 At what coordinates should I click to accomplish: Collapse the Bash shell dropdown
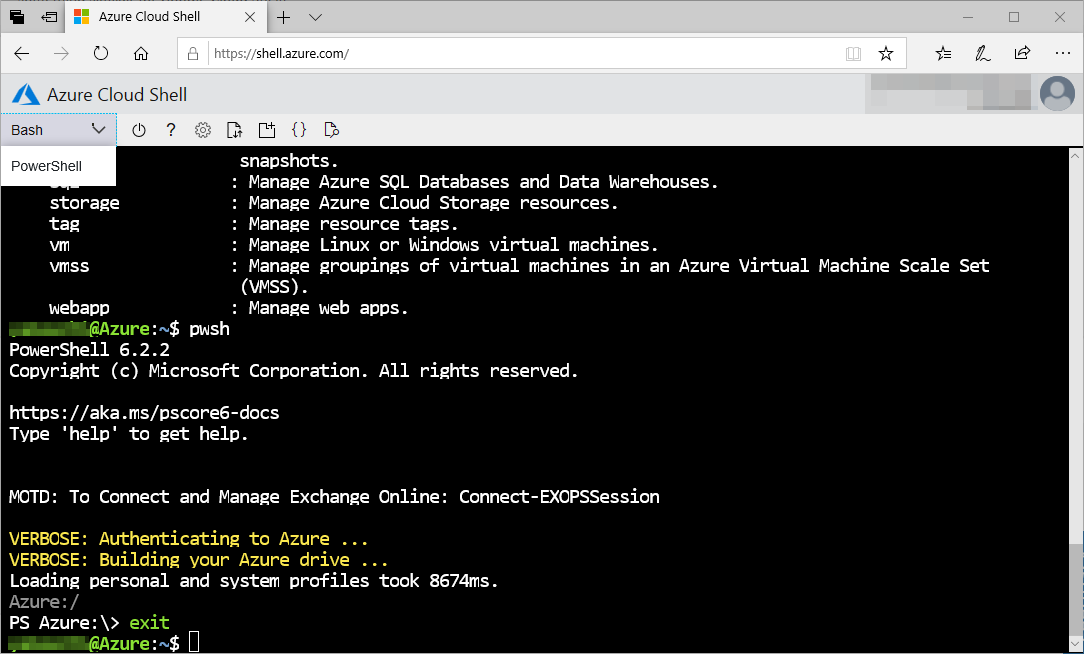(98, 129)
